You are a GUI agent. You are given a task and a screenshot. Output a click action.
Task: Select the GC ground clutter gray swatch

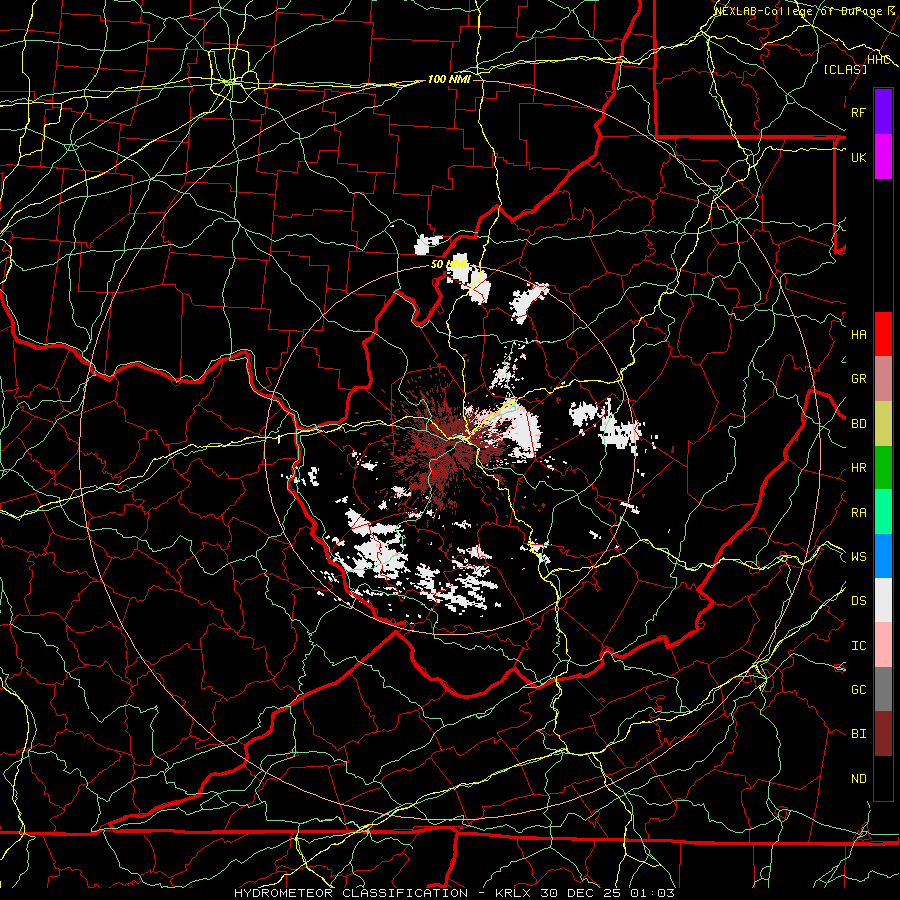coord(883,689)
